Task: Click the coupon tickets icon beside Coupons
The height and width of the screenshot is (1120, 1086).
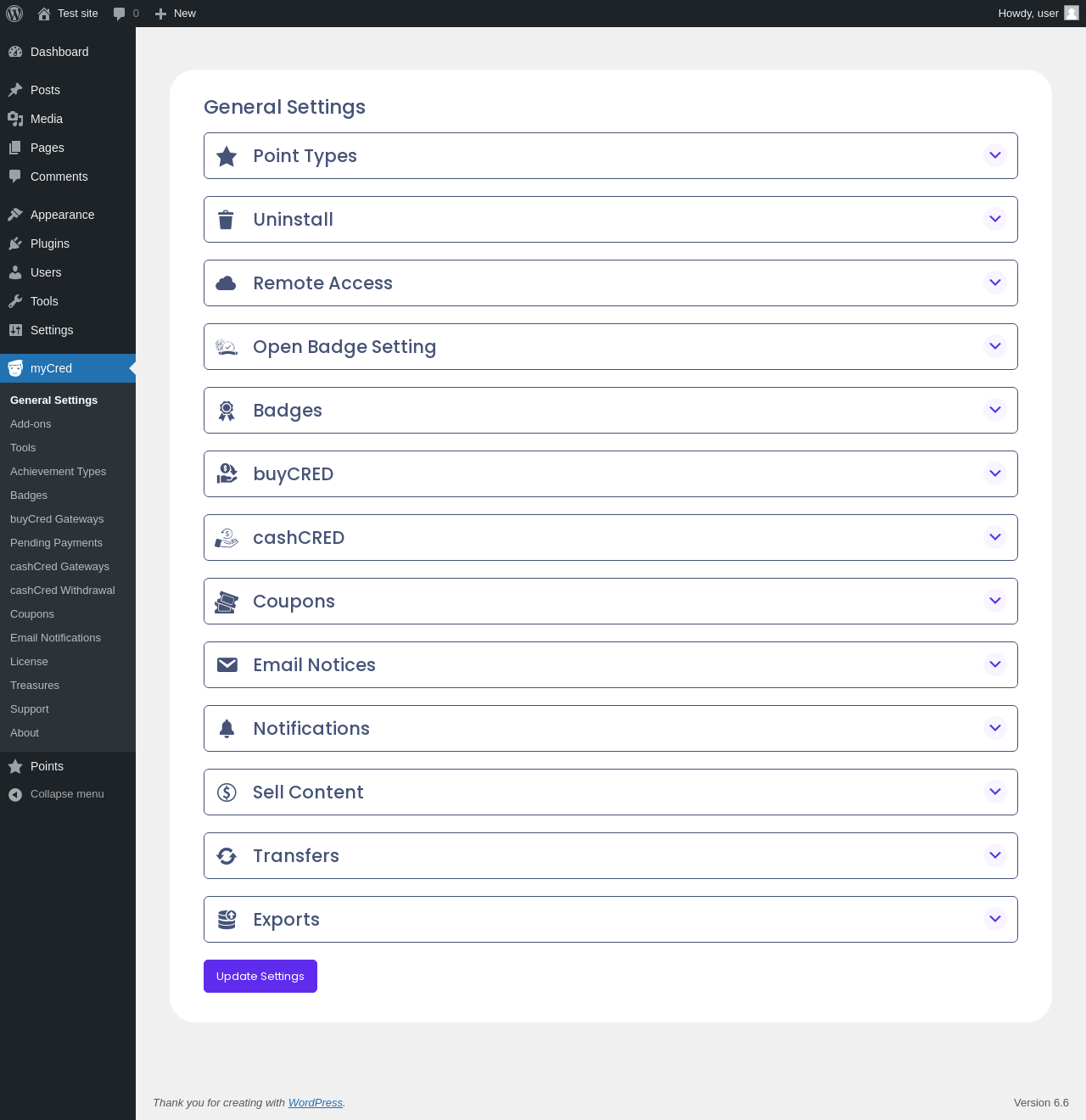Action: (x=227, y=602)
